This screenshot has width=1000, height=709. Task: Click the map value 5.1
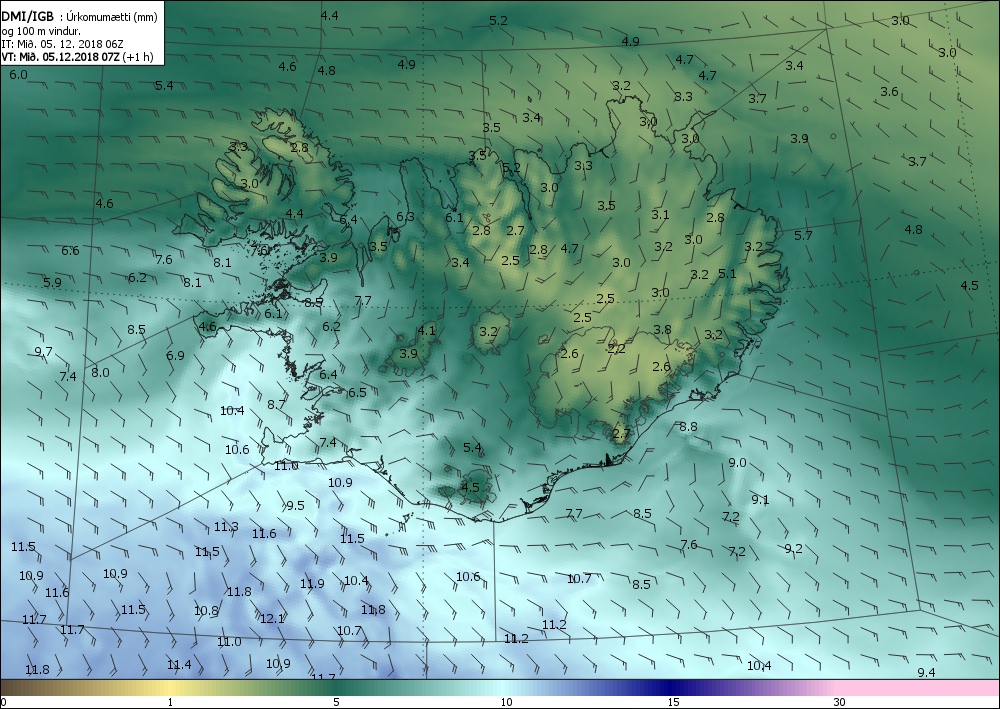[727, 274]
